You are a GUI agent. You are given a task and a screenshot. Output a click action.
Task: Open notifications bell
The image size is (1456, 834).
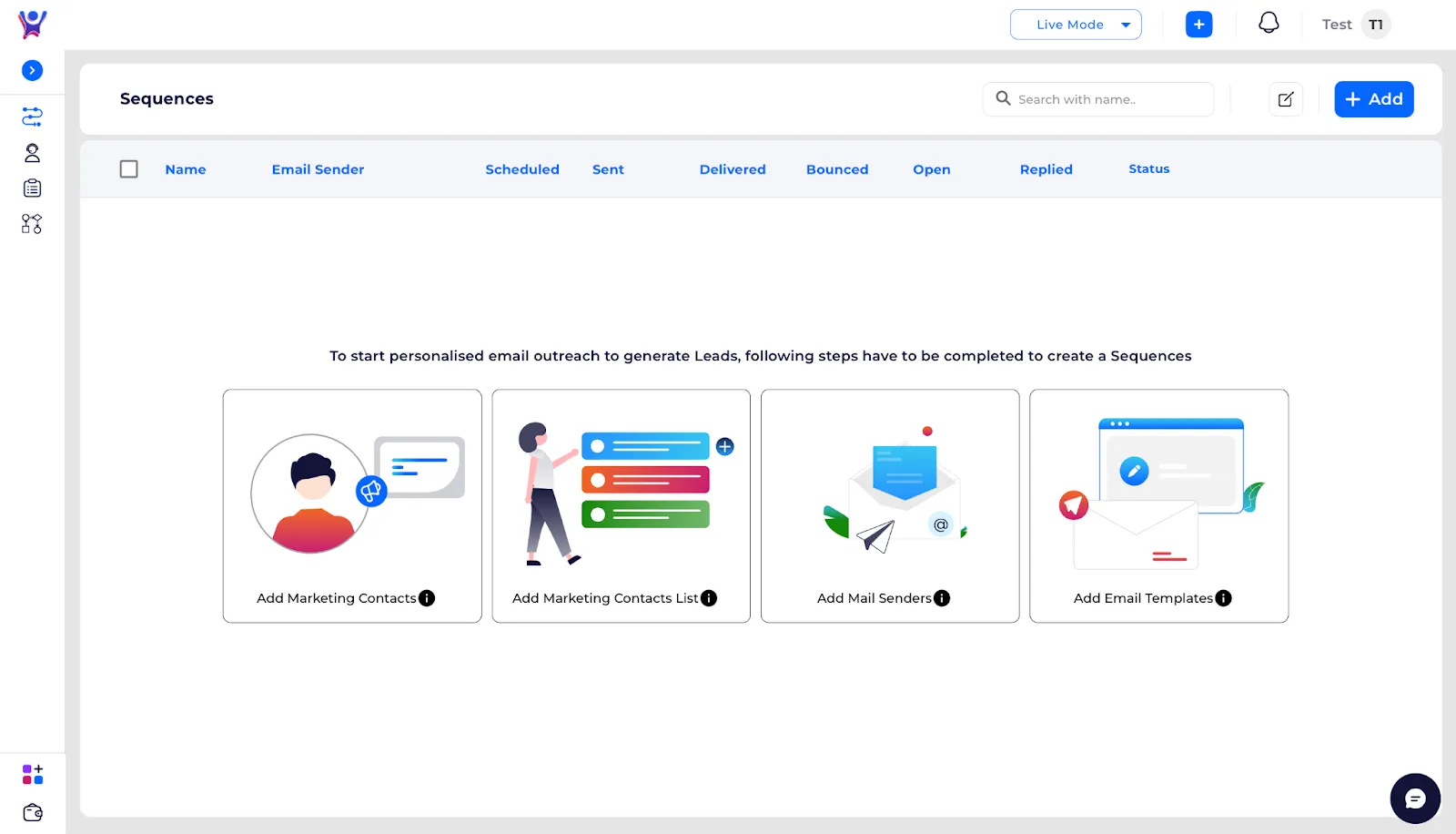click(1269, 23)
